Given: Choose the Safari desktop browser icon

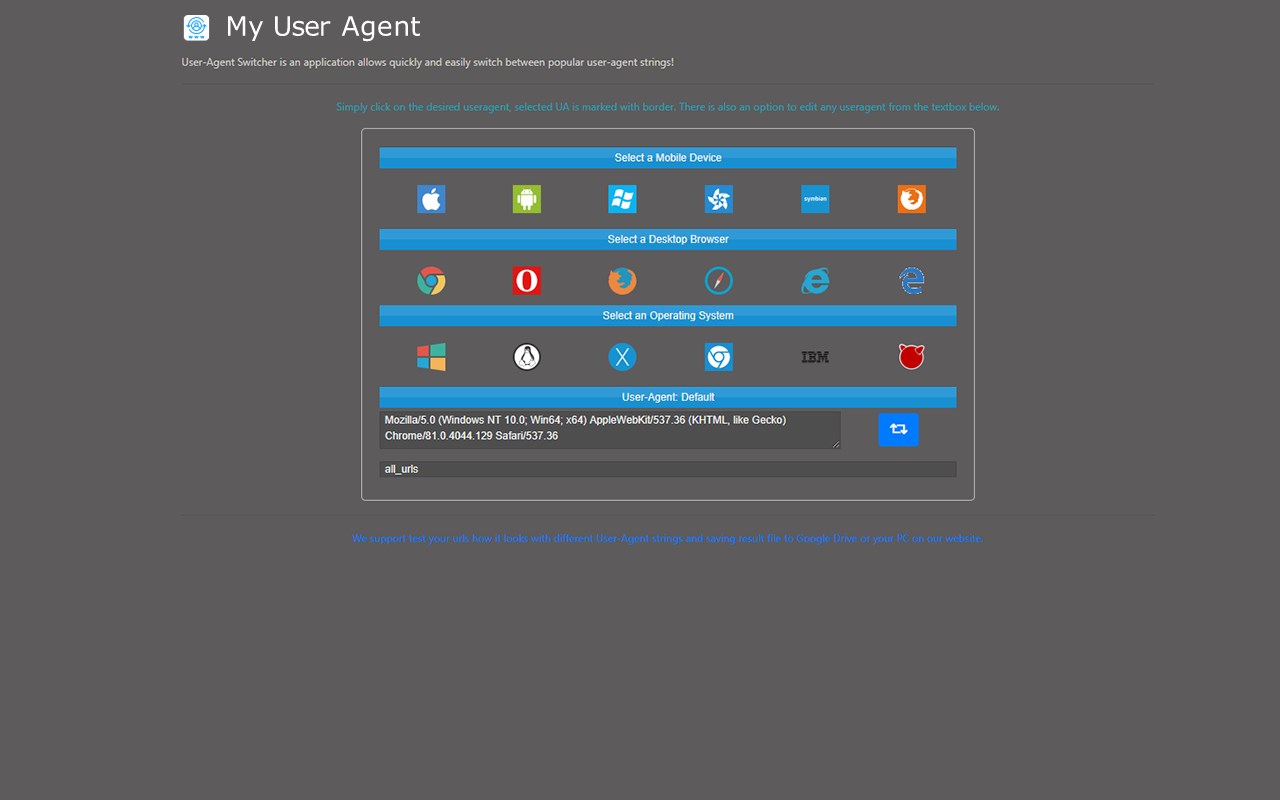Looking at the screenshot, I should (x=719, y=281).
